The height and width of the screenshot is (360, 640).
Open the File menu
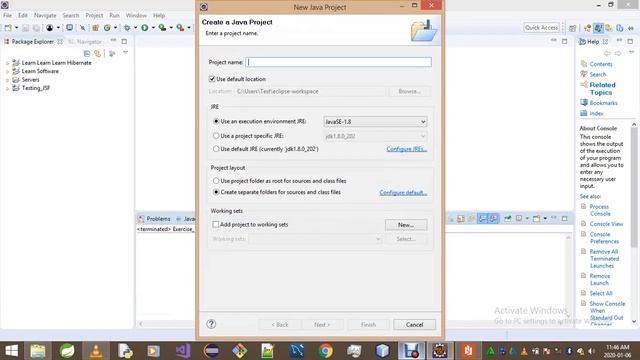7,16
